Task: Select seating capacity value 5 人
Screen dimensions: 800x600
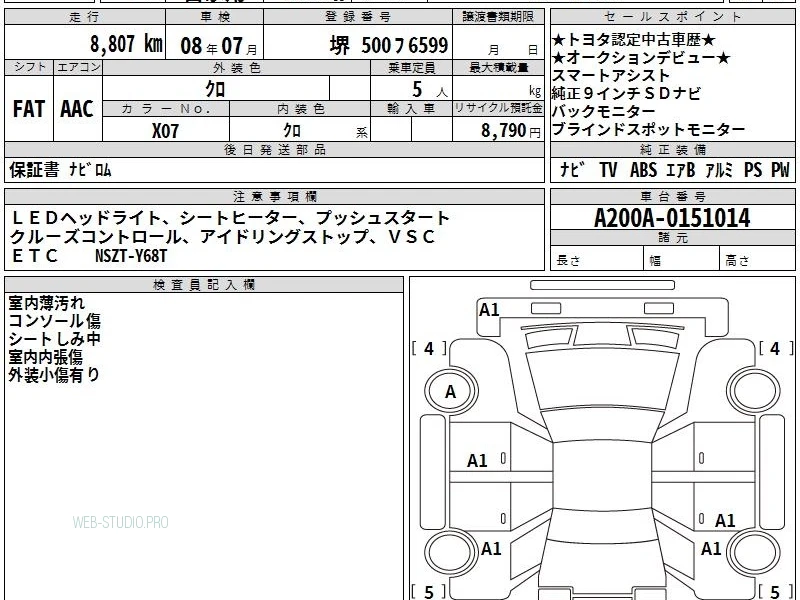Action: point(430,90)
